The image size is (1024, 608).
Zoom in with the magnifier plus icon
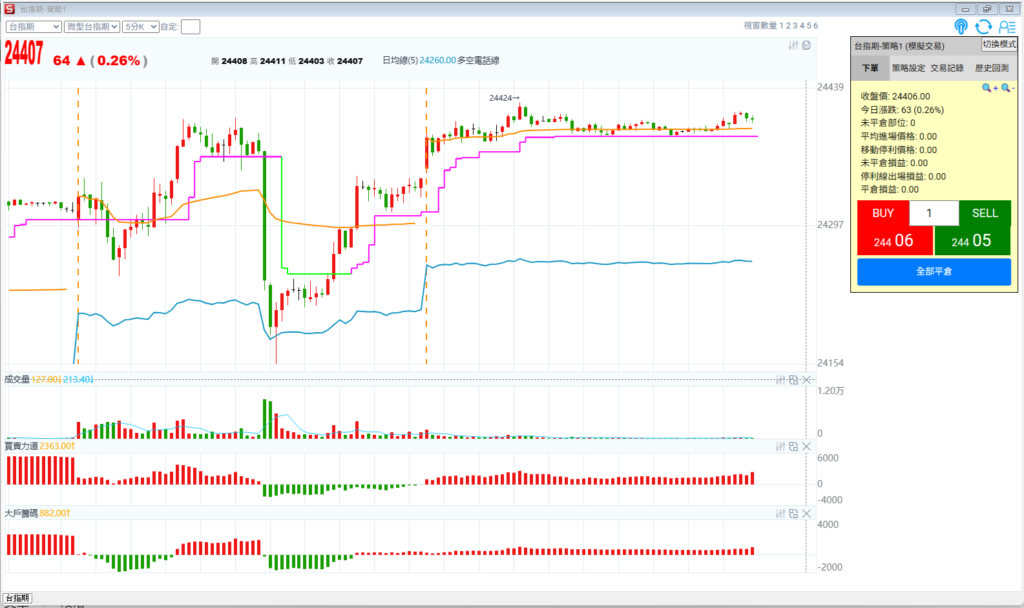[x=988, y=88]
